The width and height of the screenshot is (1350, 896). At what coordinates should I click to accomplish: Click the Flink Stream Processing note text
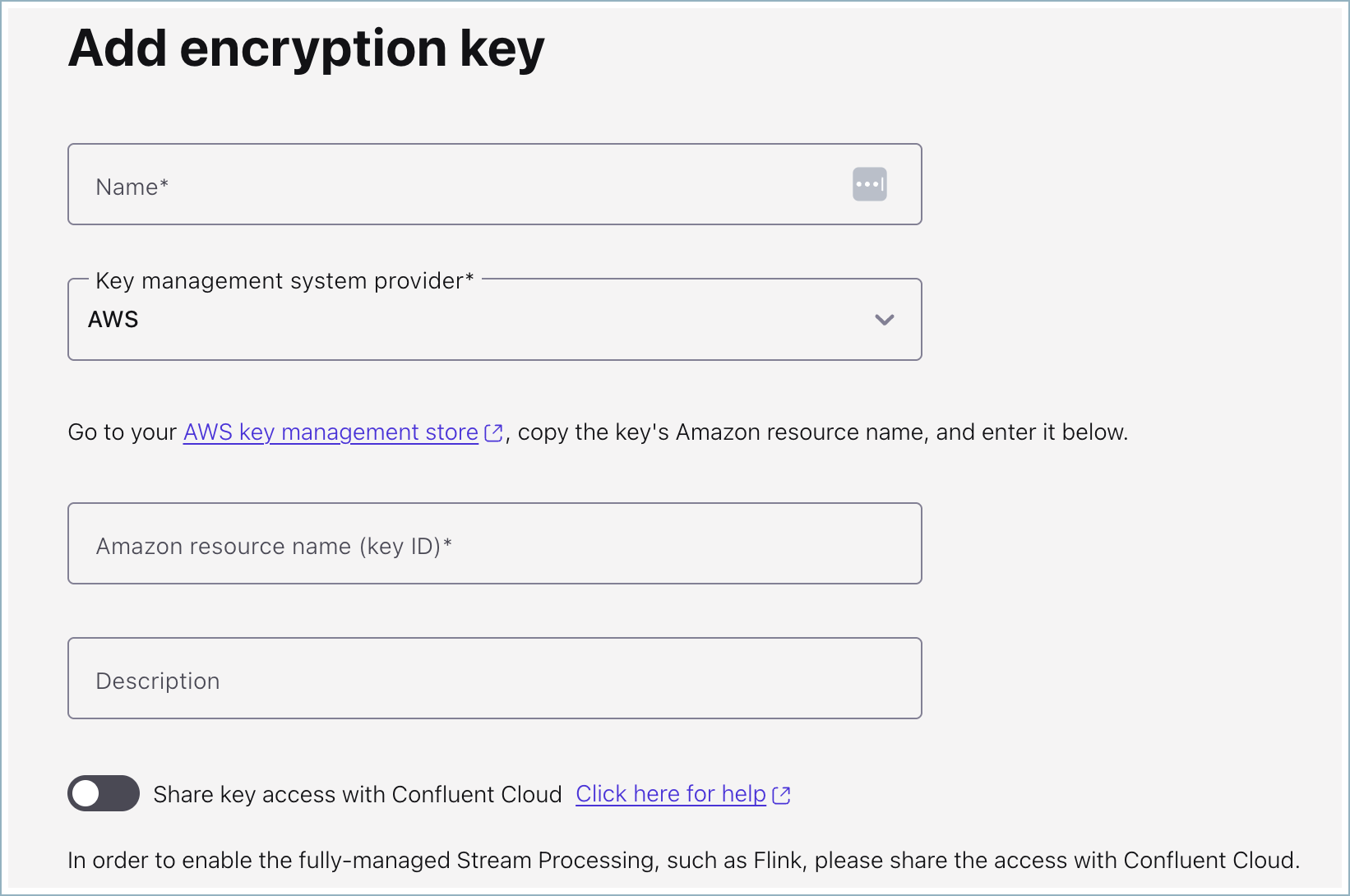682,861
